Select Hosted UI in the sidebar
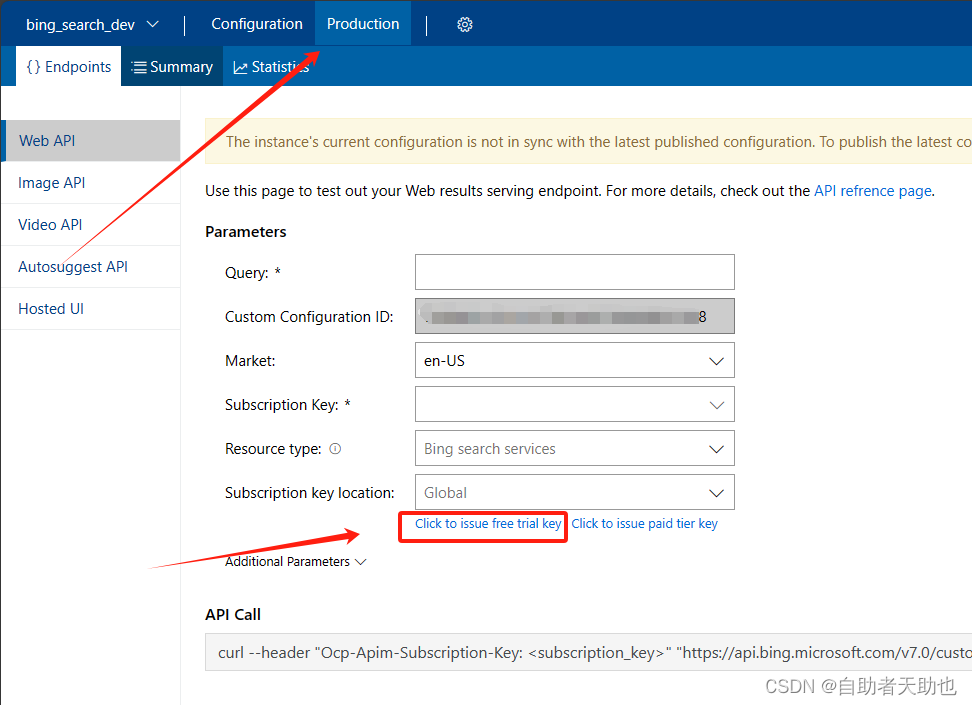The image size is (972, 705). (x=91, y=309)
